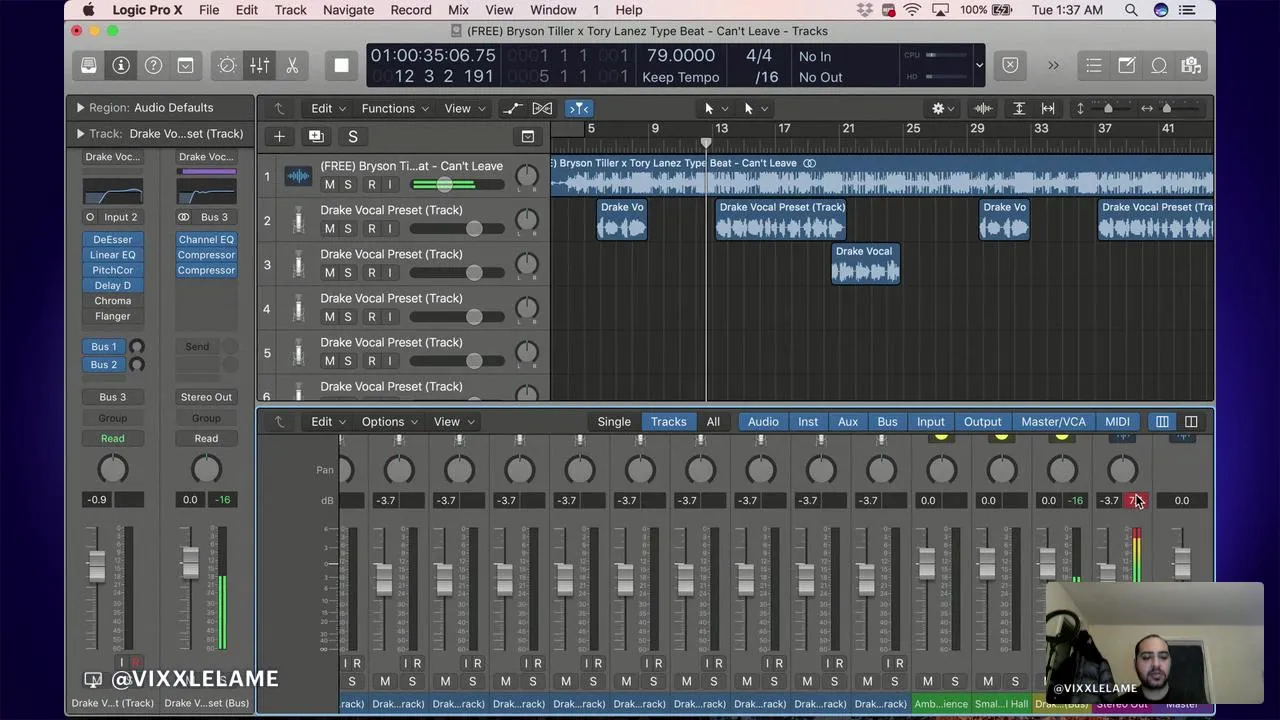Screen dimensions: 1280x720
Task: Open the Note Pad button
Action: click(1127, 65)
